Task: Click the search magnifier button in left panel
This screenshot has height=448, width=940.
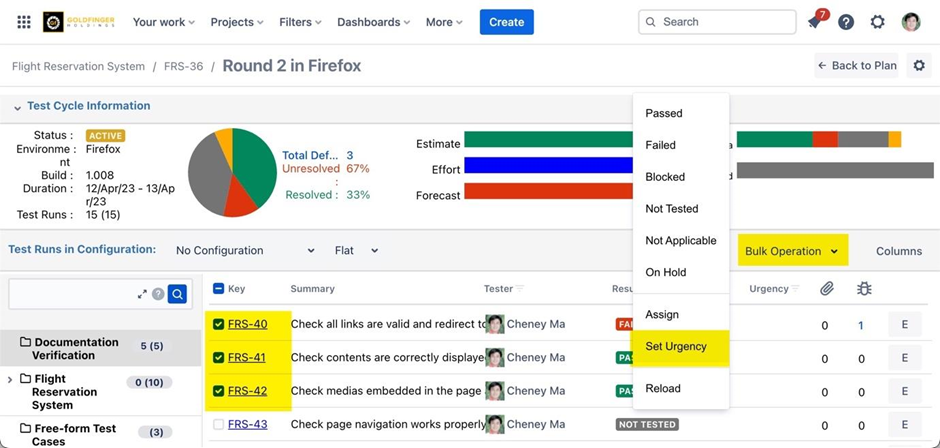Action: 177,294
